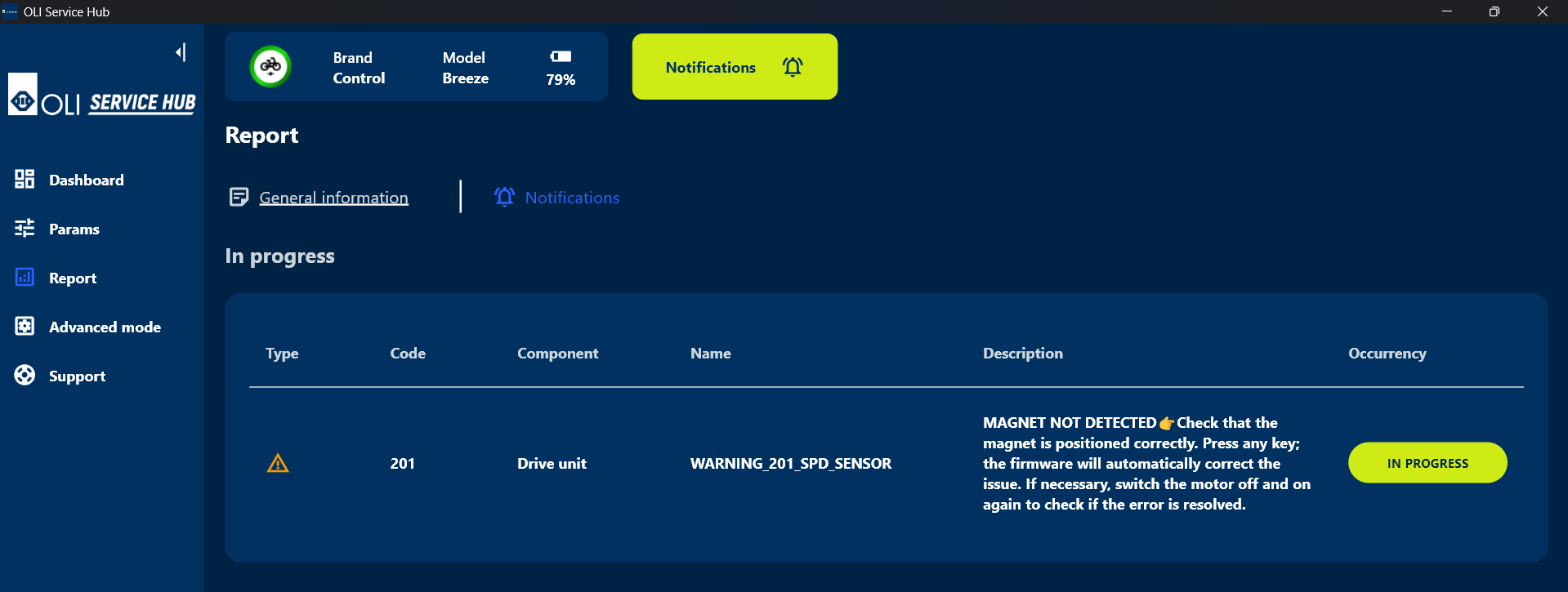Screen dimensions: 1568x592
Task: Click the Model Breeze label
Action: click(x=466, y=68)
